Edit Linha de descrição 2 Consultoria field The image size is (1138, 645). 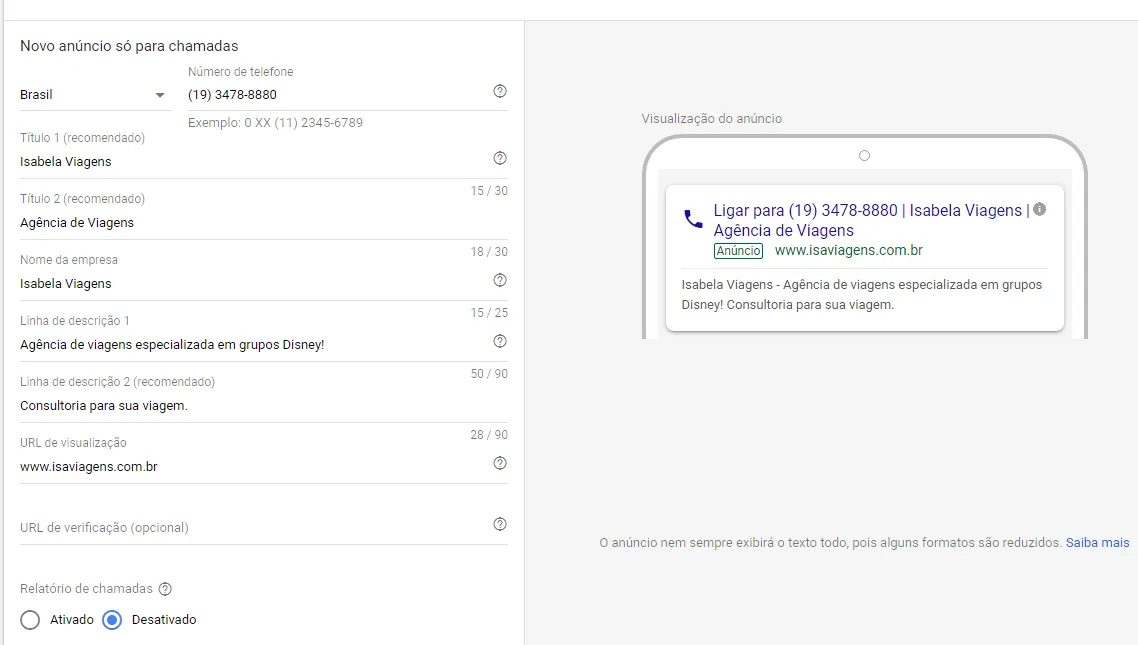click(263, 406)
